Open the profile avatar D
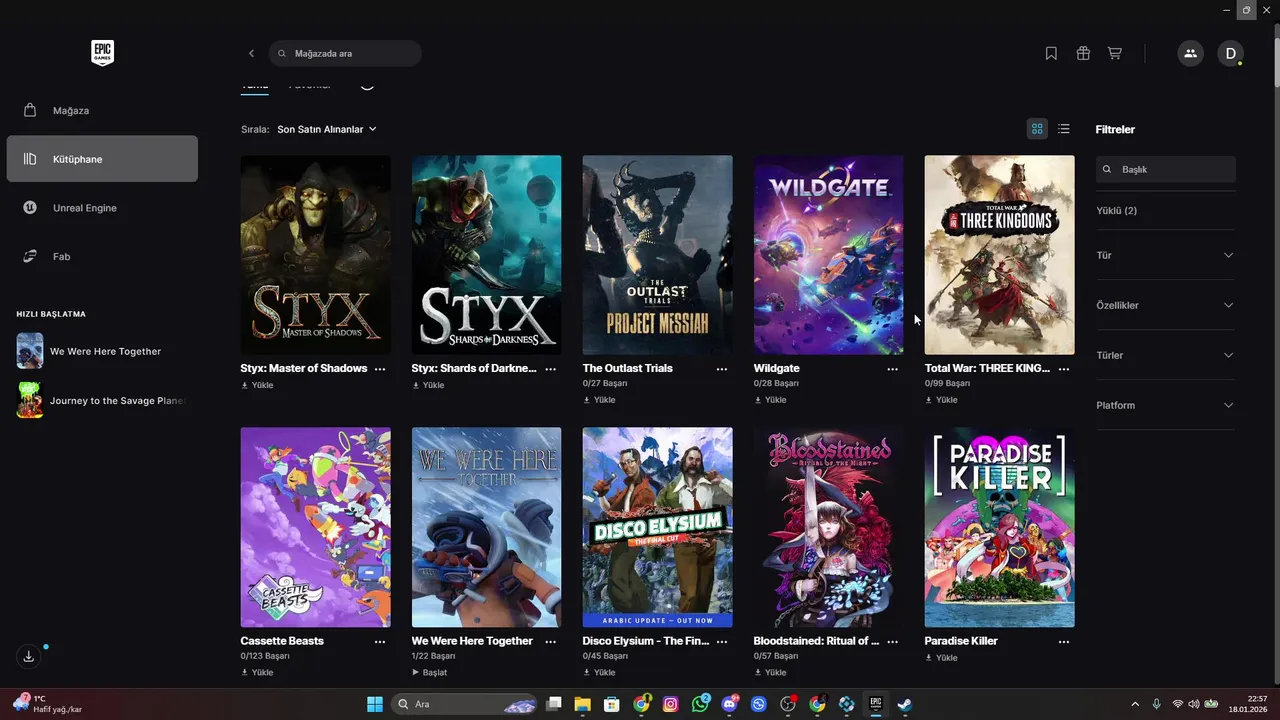Image resolution: width=1280 pixels, height=720 pixels. coord(1230,53)
